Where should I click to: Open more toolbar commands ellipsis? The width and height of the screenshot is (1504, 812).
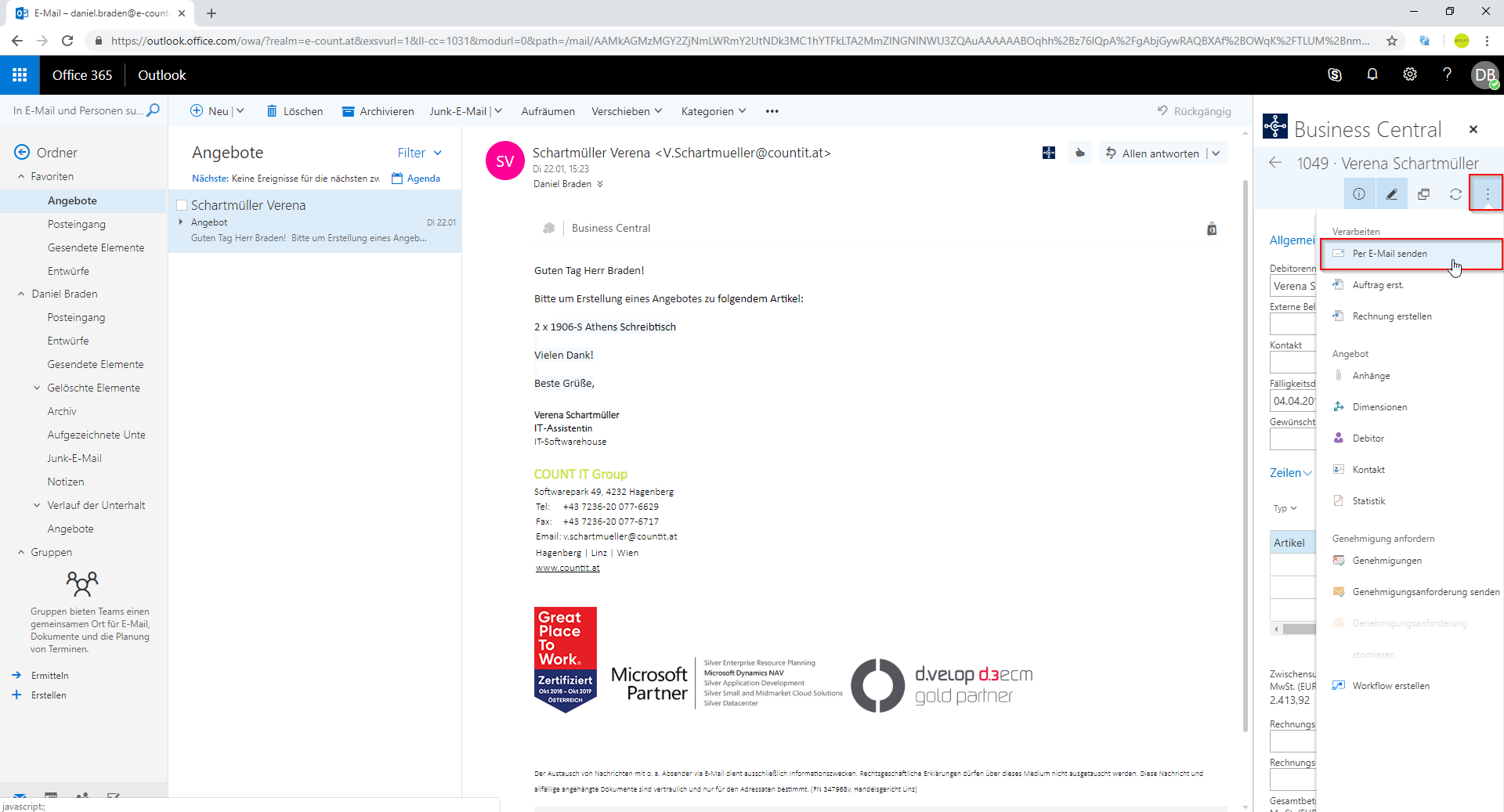(x=772, y=111)
